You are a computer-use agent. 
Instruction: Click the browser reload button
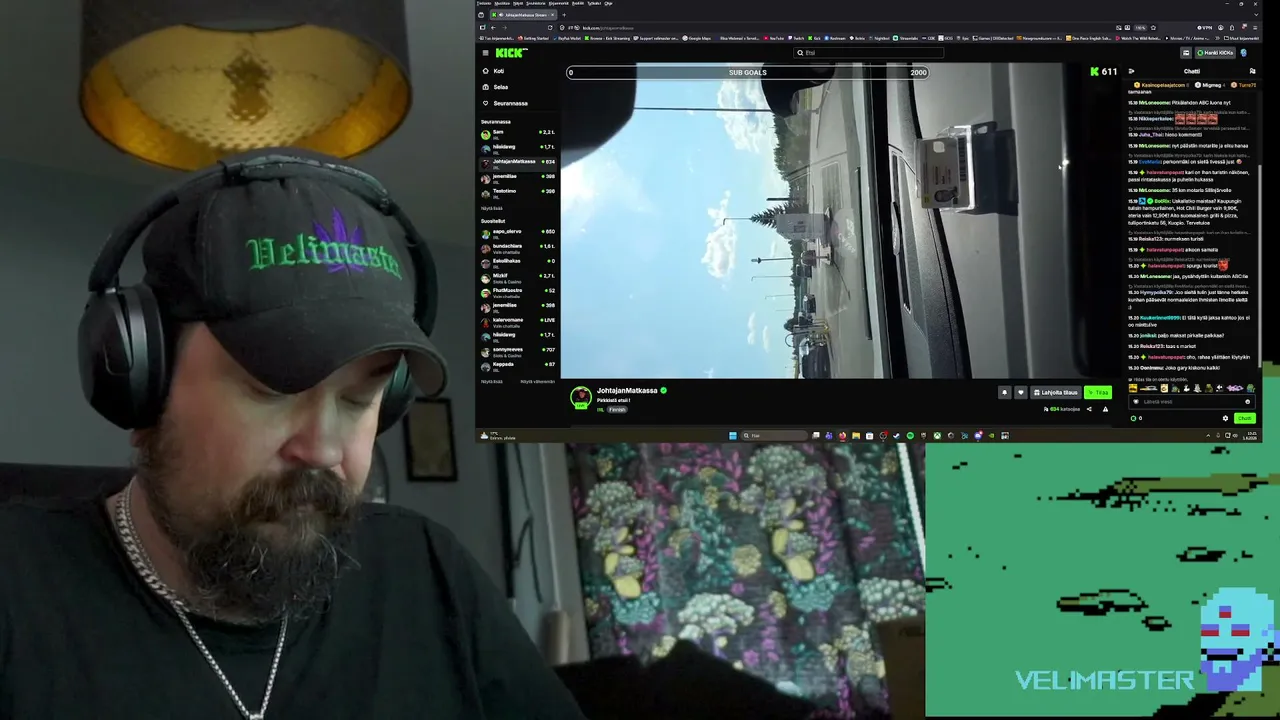[x=550, y=27]
